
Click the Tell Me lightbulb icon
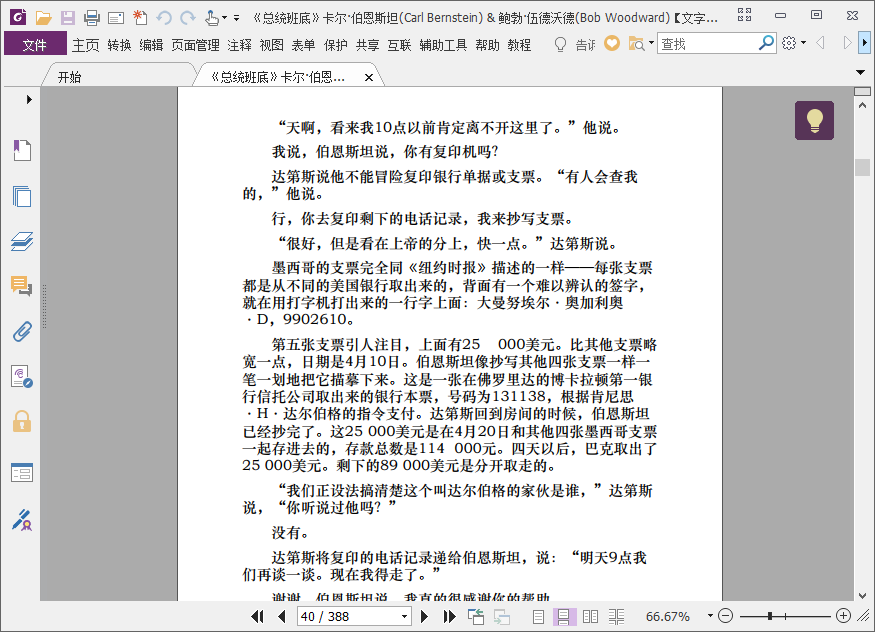pos(560,44)
